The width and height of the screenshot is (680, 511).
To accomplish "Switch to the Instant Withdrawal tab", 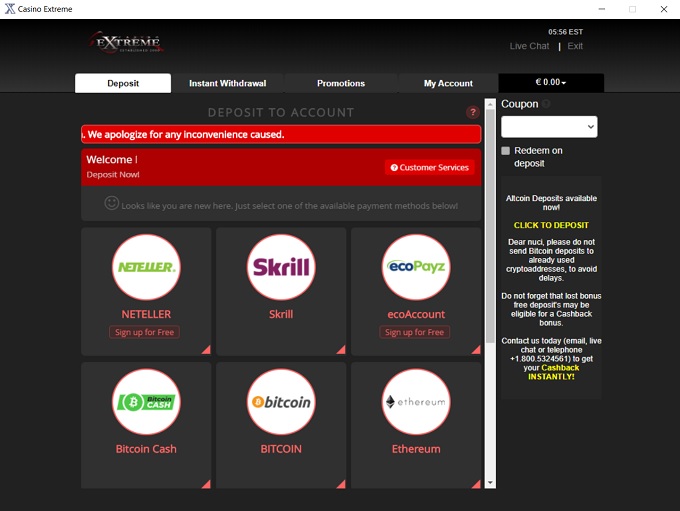I will 227,83.
